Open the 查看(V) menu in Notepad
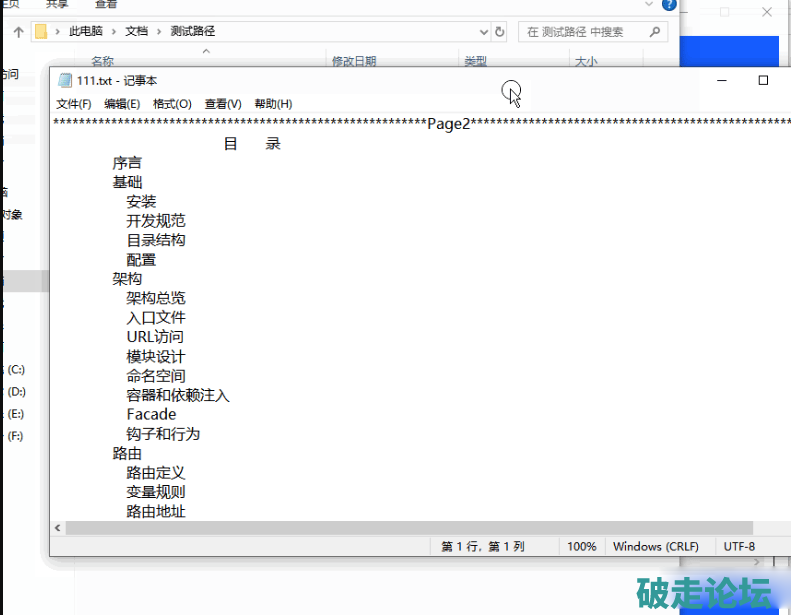 point(223,104)
